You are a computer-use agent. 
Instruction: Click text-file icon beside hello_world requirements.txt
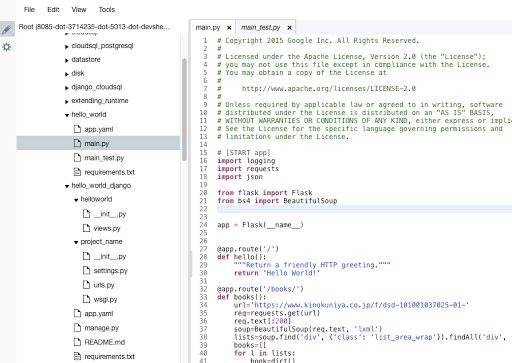pos(77,172)
